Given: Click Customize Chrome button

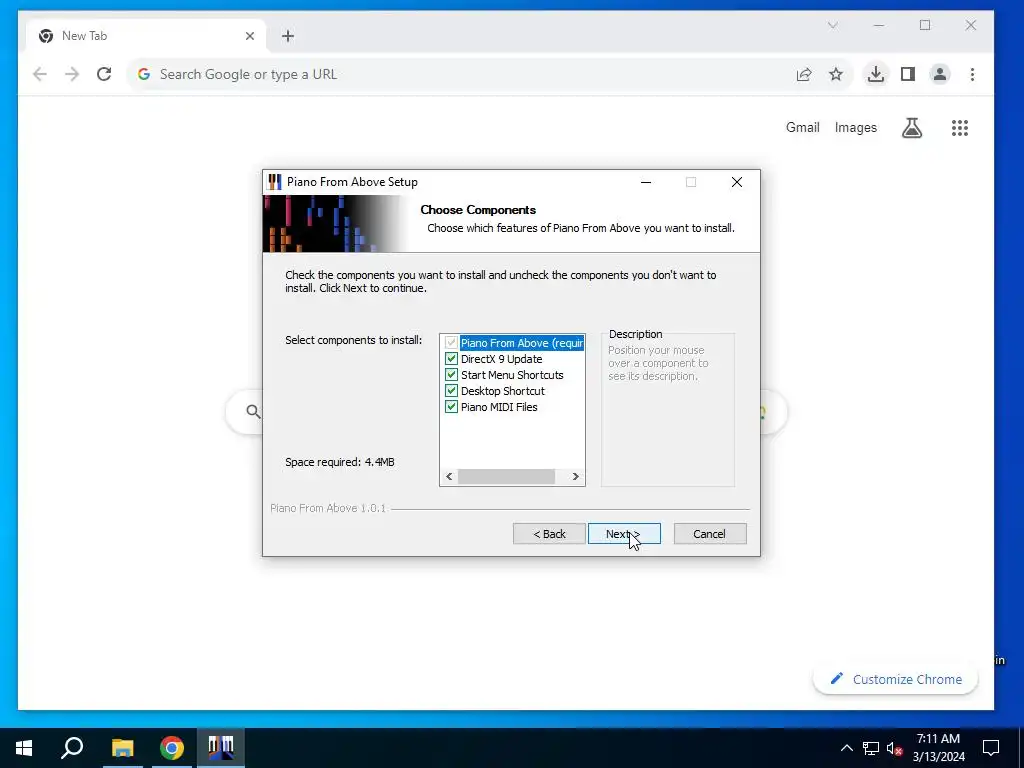Looking at the screenshot, I should pyautogui.click(x=895, y=679).
